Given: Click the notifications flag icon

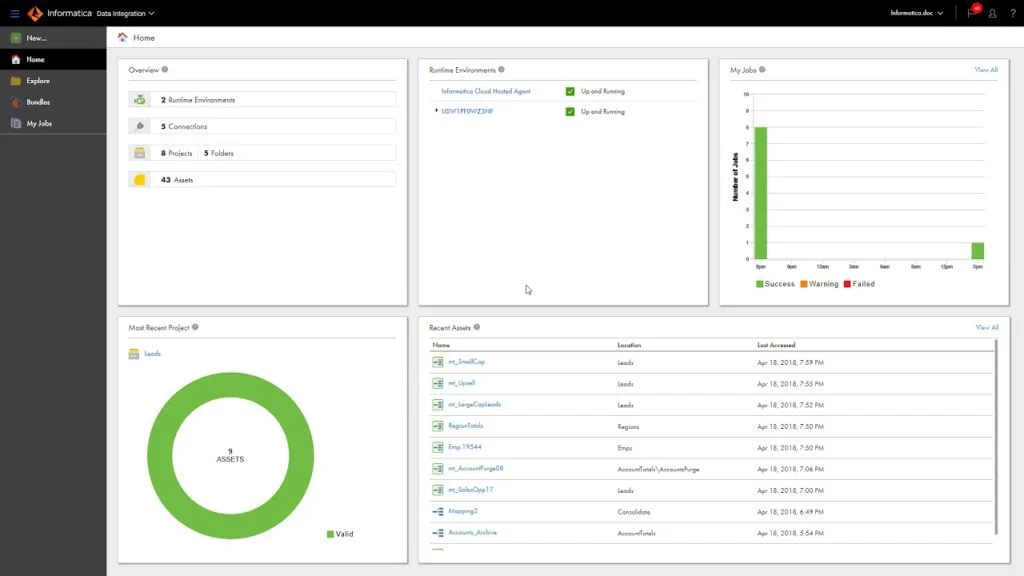Looking at the screenshot, I should click(971, 13).
